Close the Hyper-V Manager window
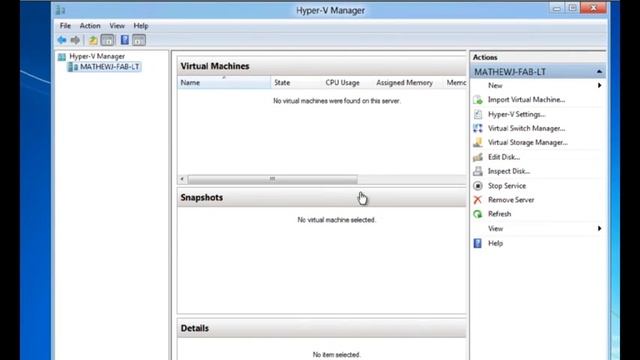 point(593,8)
